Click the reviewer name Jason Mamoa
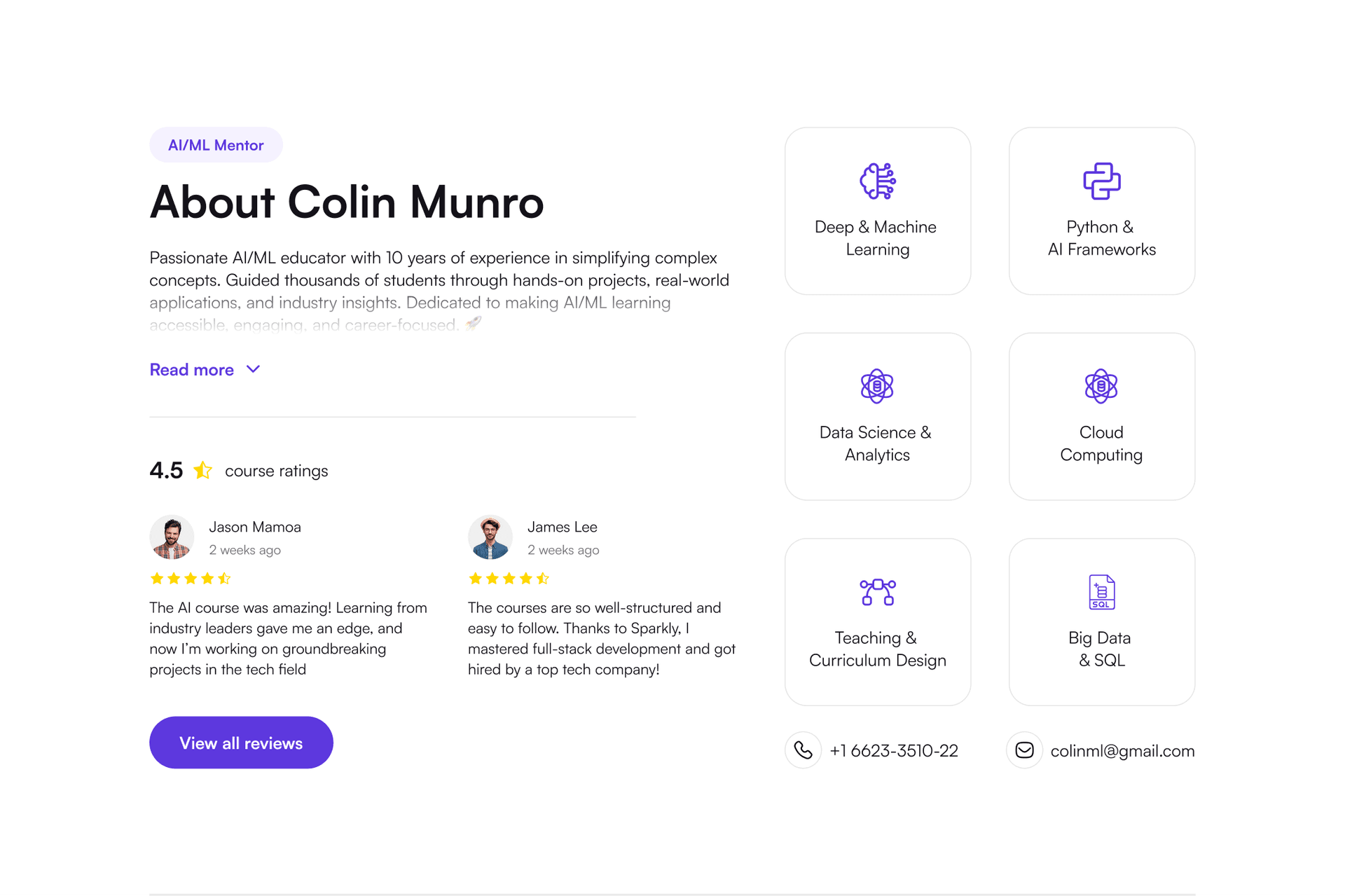This screenshot has width=1345, height=896. point(255,527)
